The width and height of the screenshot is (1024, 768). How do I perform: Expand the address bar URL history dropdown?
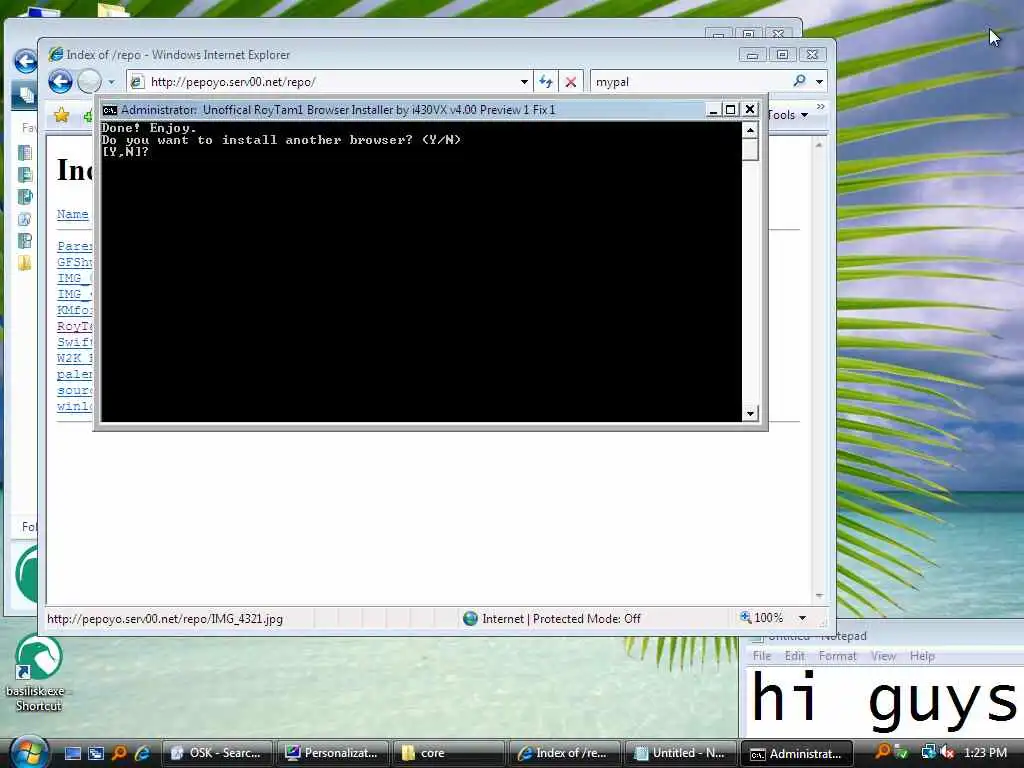click(x=524, y=82)
